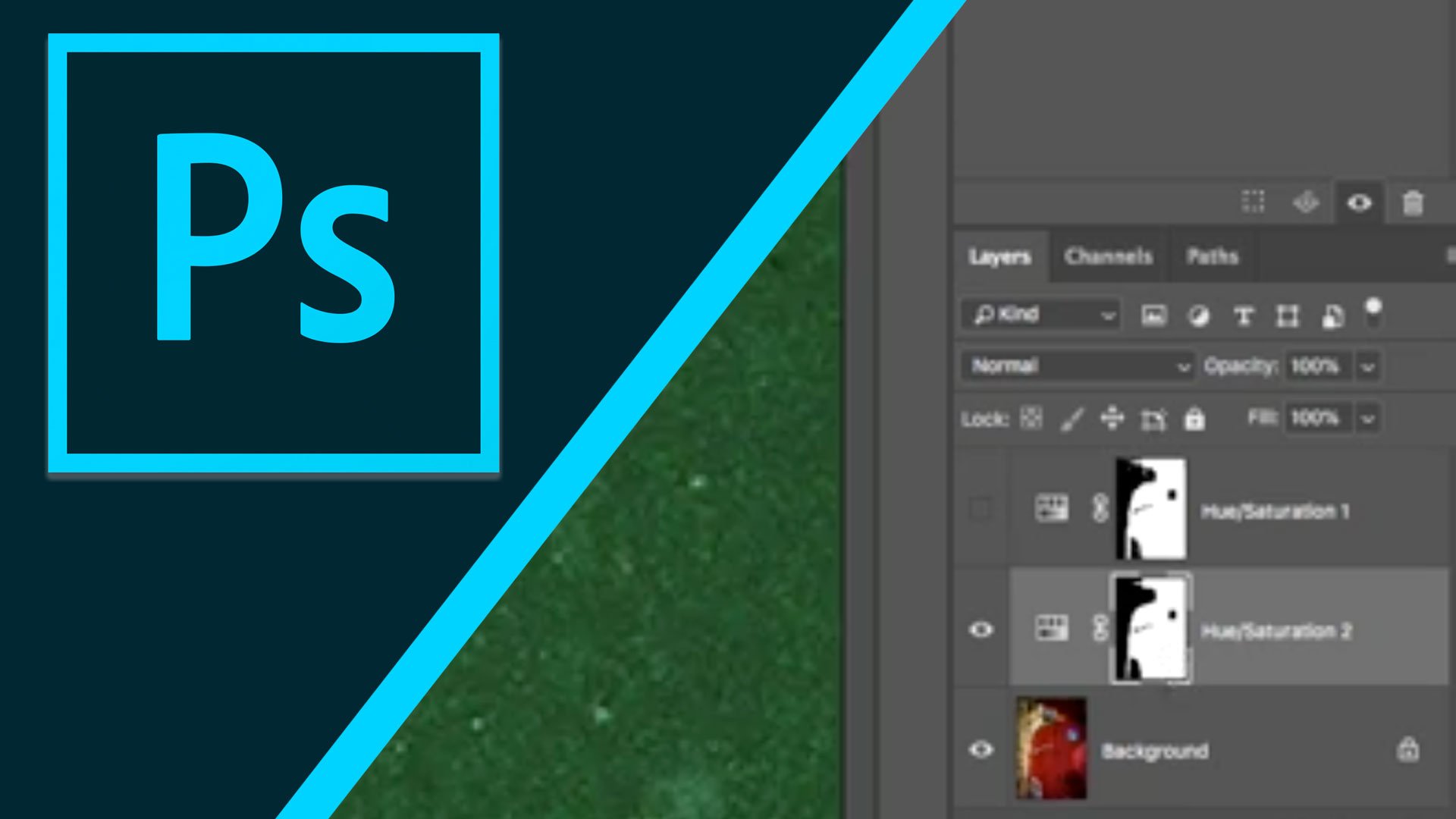Switch to the Paths tab
The height and width of the screenshot is (819, 1456).
pos(1212,256)
